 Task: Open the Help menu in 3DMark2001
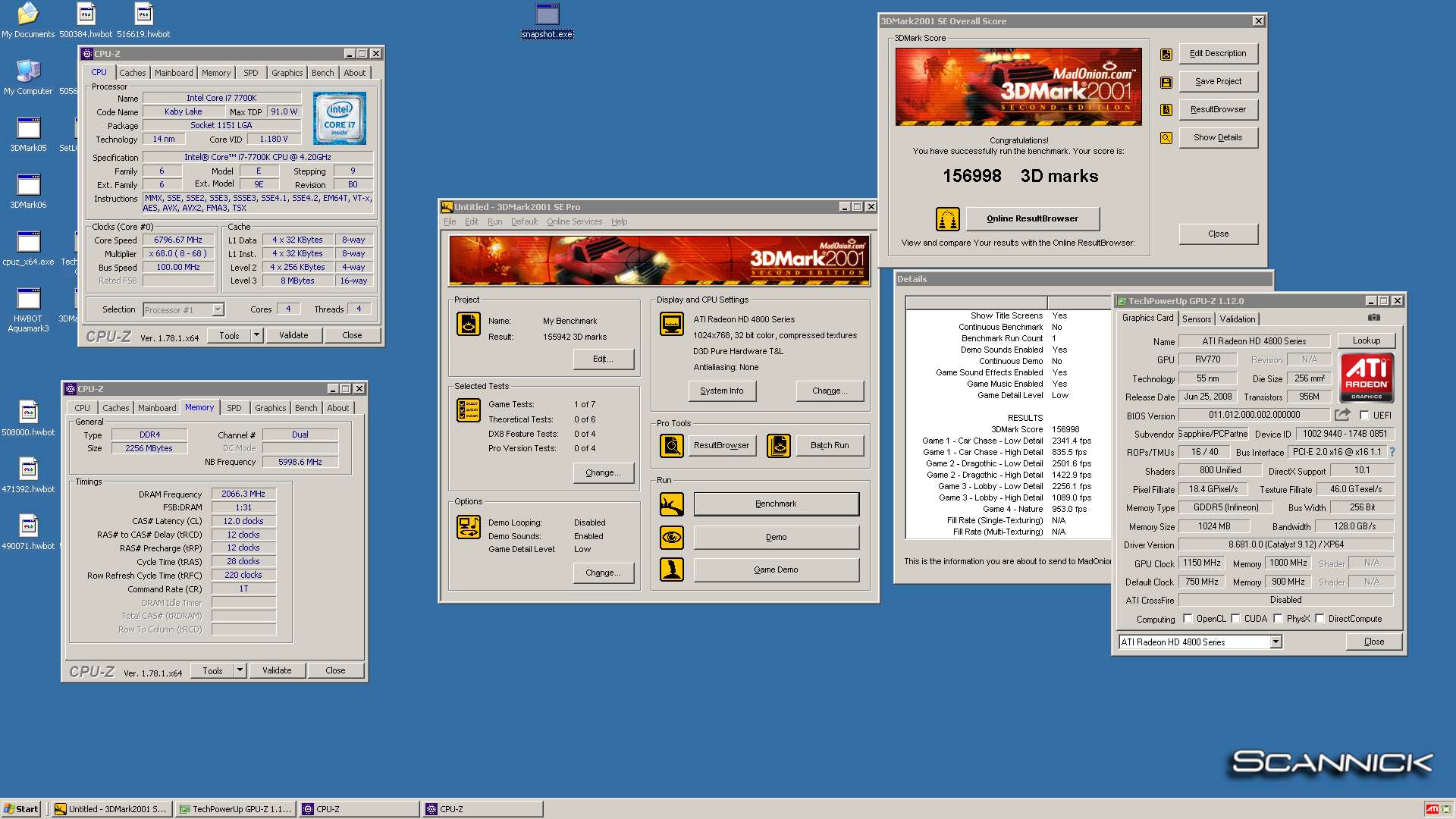(619, 222)
